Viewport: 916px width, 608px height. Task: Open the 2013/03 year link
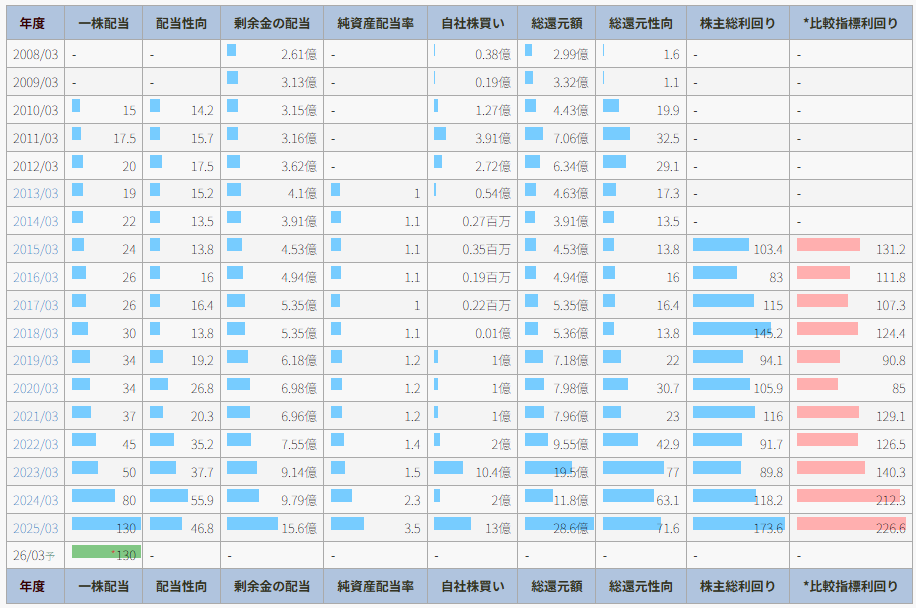click(x=35, y=194)
